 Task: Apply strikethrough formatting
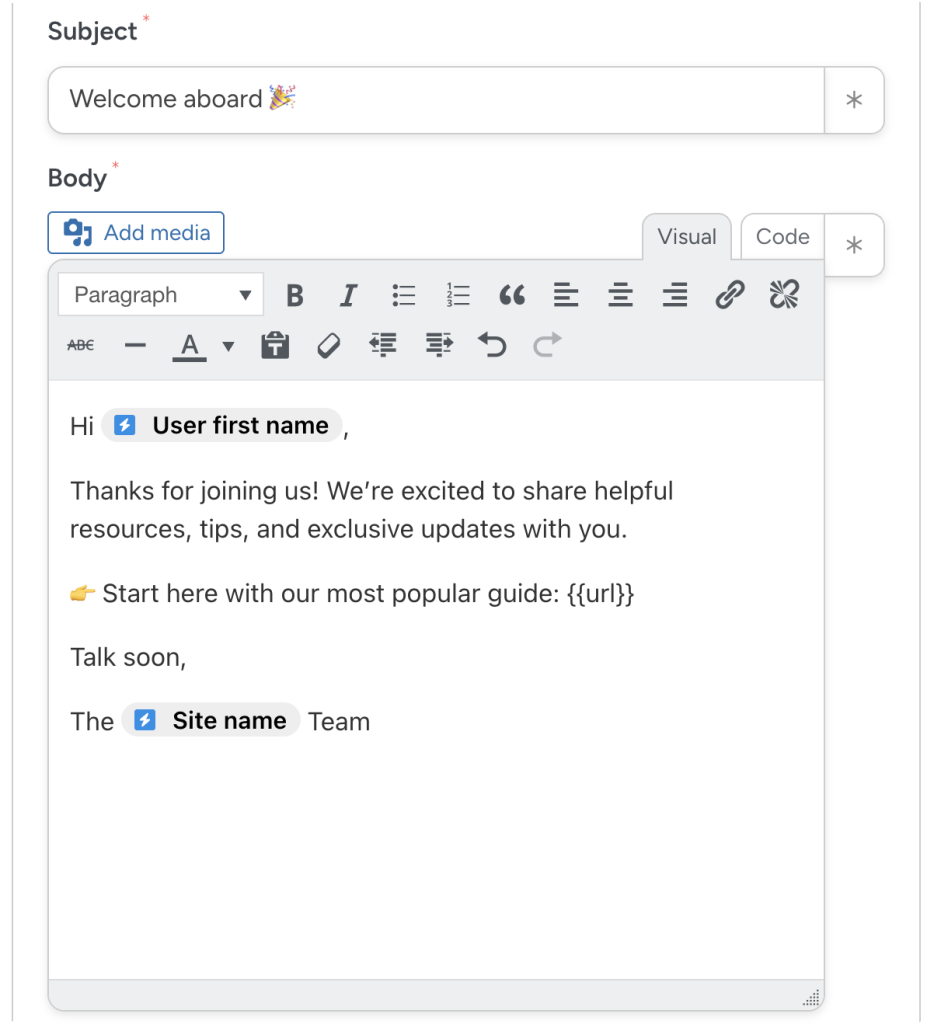[x=80, y=344]
